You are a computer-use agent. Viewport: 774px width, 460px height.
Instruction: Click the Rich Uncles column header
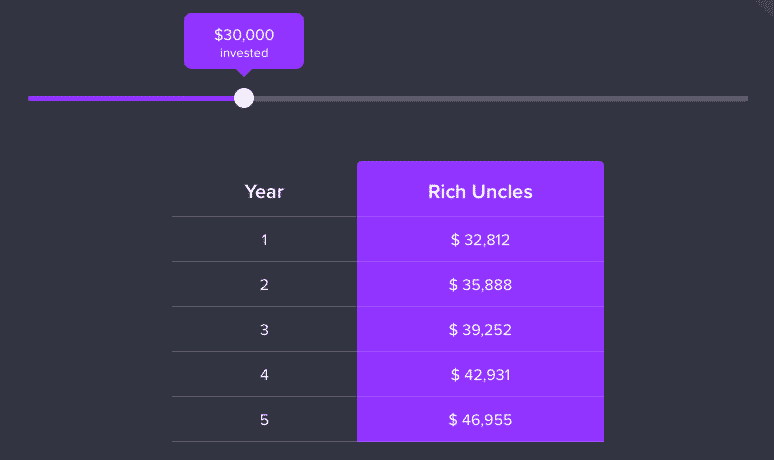[480, 191]
